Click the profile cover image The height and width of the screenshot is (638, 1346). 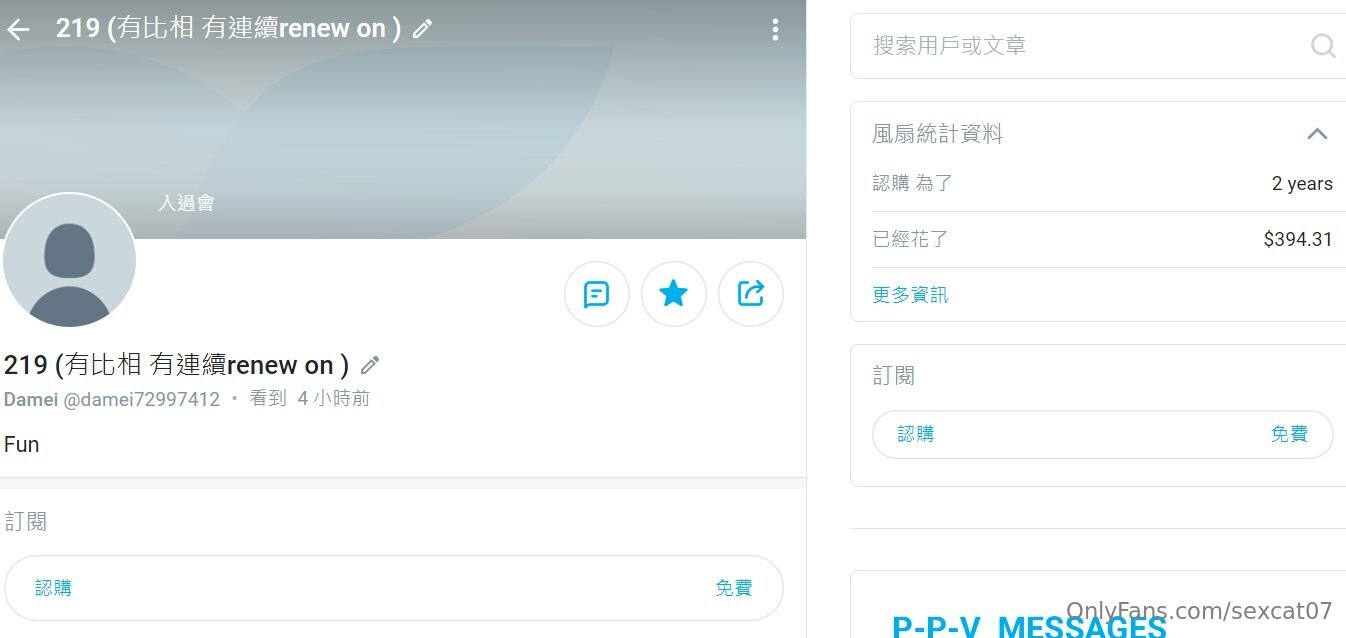point(403,120)
